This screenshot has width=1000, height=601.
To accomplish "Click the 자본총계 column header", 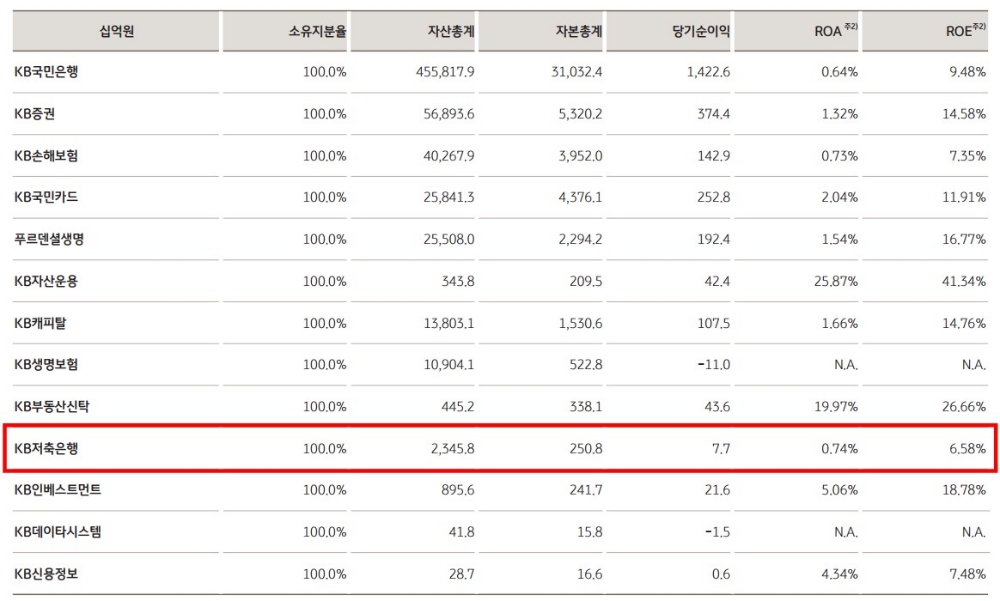I will pyautogui.click(x=578, y=31).
